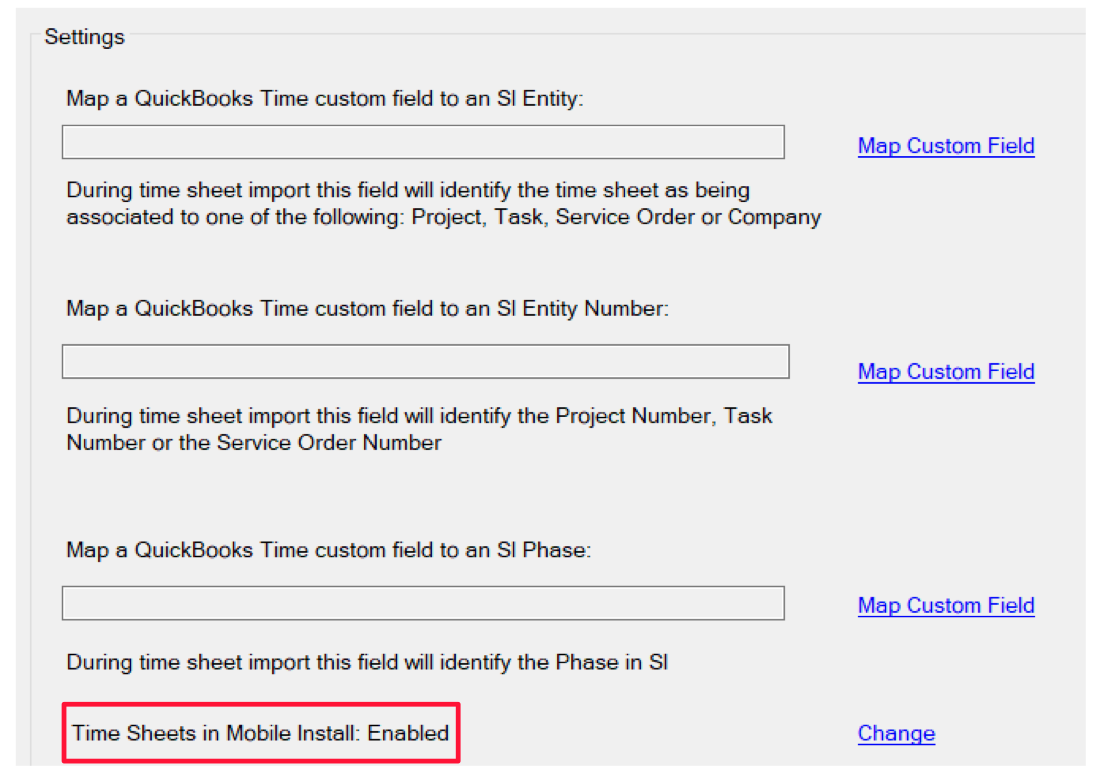Select the Time Sheets in Mobile Install status text
Image resolution: width=1102 pixels, height=780 pixels.
(x=260, y=733)
